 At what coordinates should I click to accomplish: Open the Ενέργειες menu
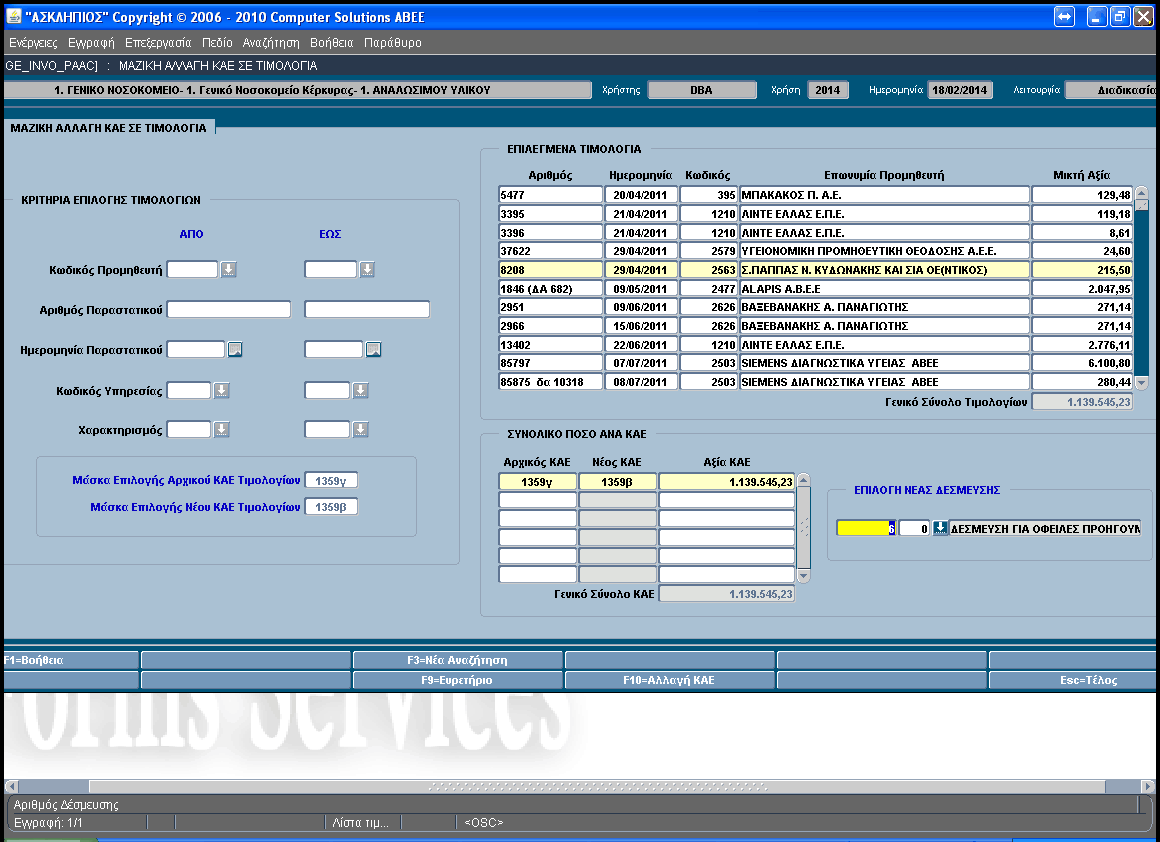click(33, 43)
